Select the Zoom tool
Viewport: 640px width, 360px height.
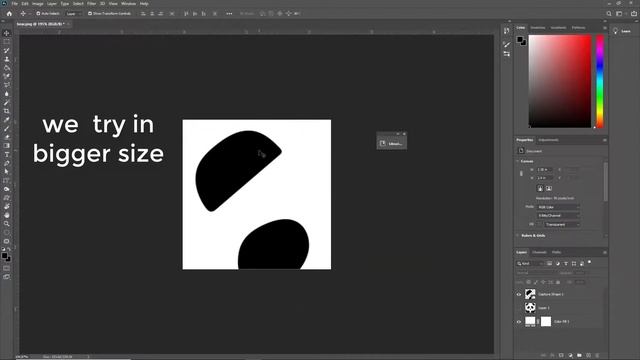tap(7, 224)
